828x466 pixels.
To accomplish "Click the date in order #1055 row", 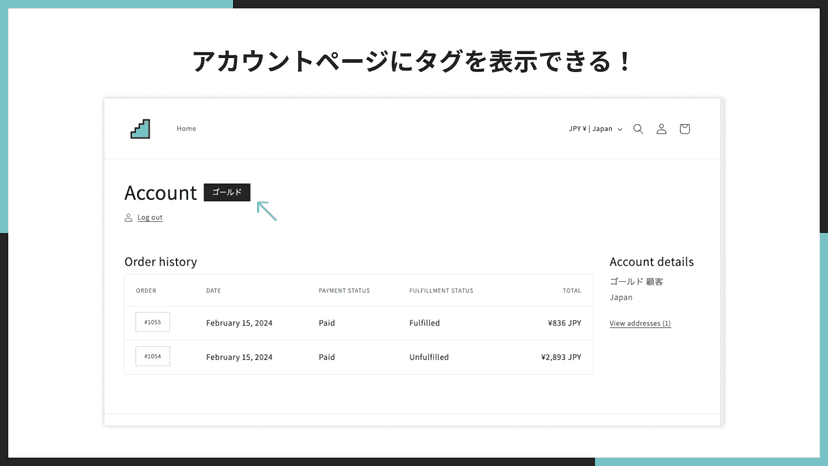I will point(239,323).
